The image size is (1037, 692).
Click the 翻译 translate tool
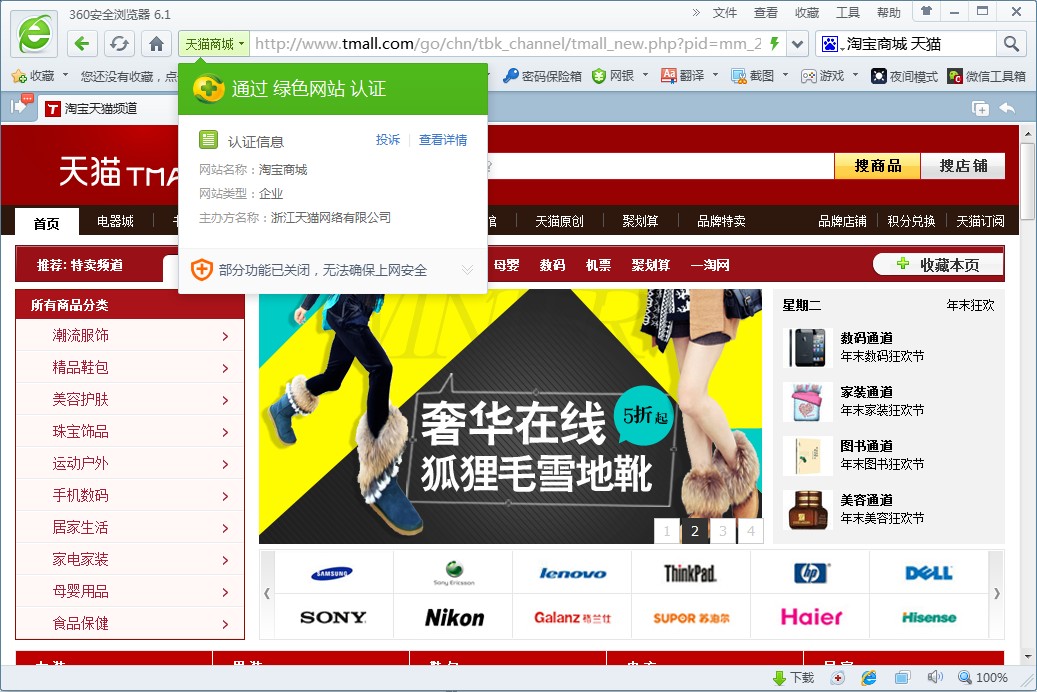coord(683,76)
